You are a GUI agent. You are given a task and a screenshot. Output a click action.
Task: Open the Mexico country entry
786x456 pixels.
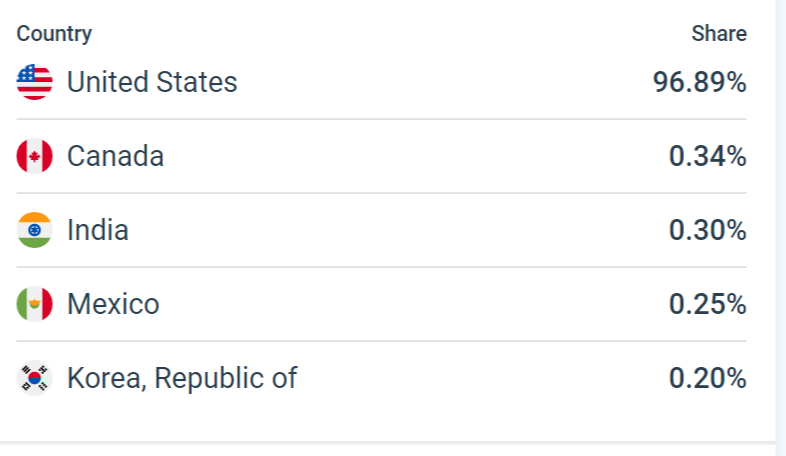click(x=113, y=304)
